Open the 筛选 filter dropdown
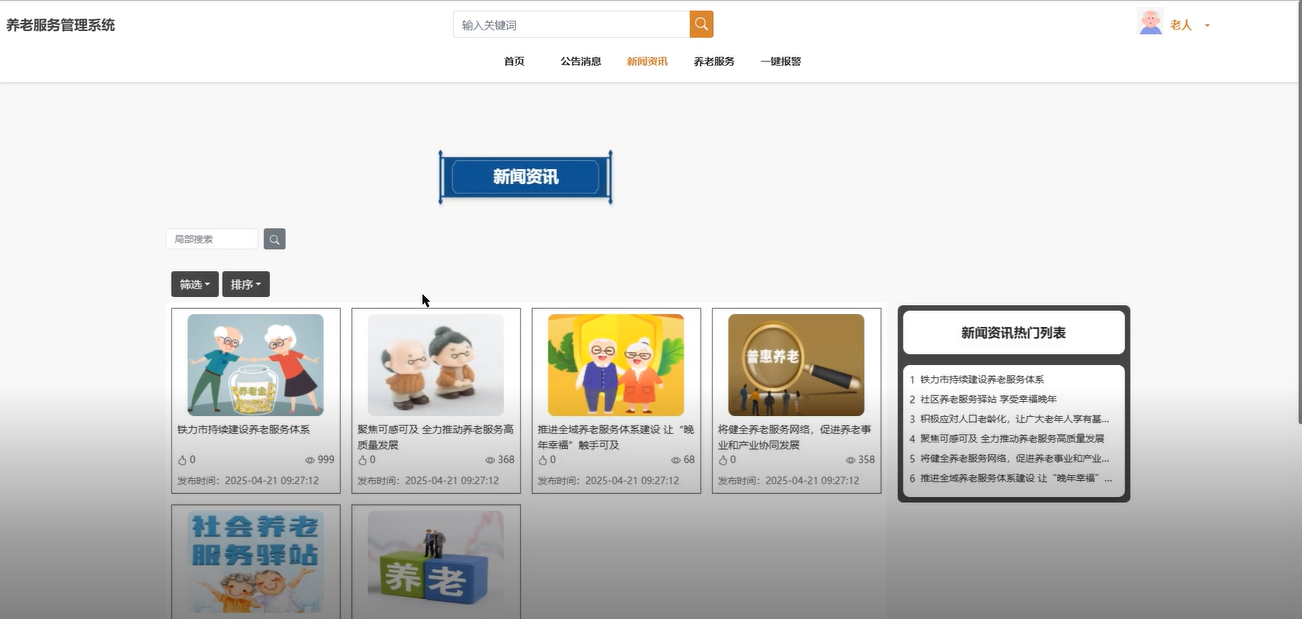The width and height of the screenshot is (1302, 619). (195, 285)
